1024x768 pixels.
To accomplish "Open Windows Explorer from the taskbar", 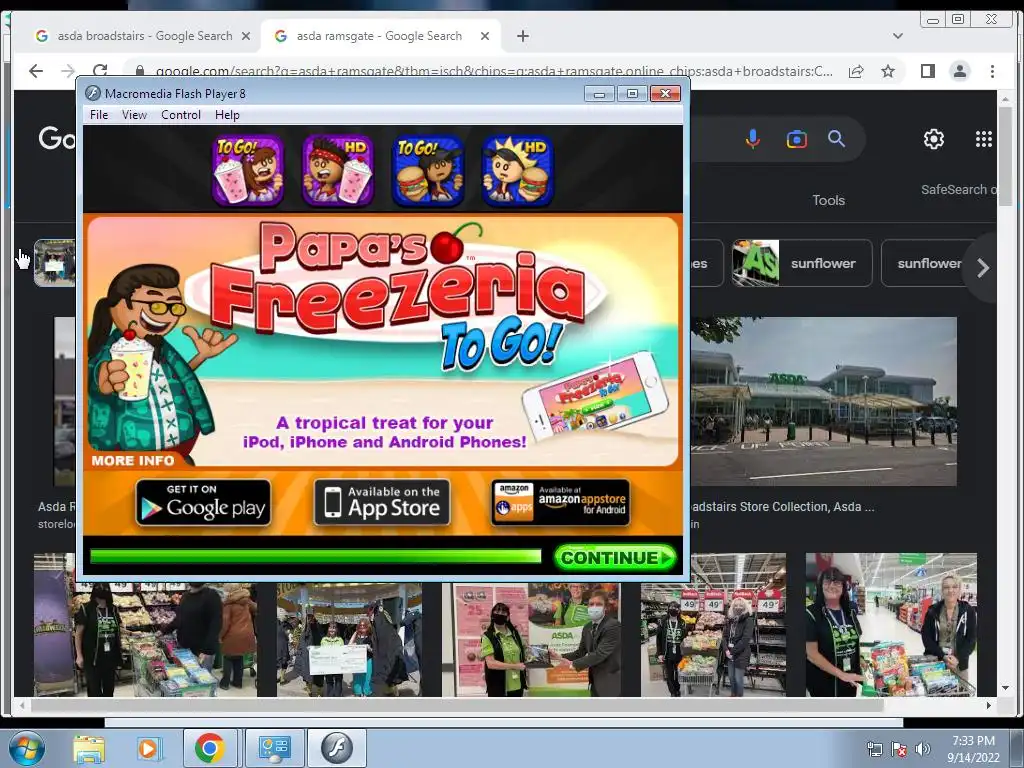I will (89, 748).
